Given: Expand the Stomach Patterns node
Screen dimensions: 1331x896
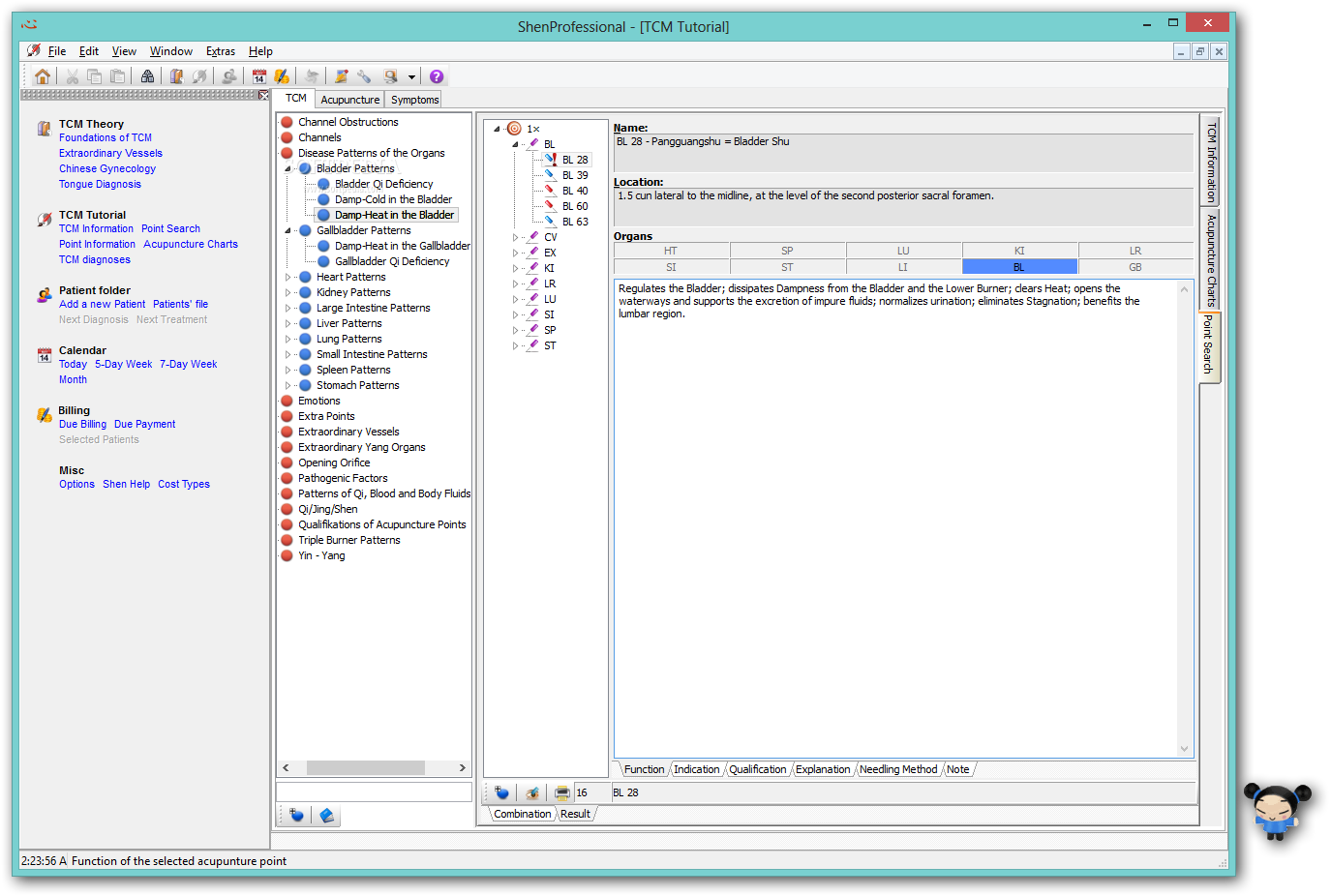Looking at the screenshot, I should pyautogui.click(x=287, y=385).
